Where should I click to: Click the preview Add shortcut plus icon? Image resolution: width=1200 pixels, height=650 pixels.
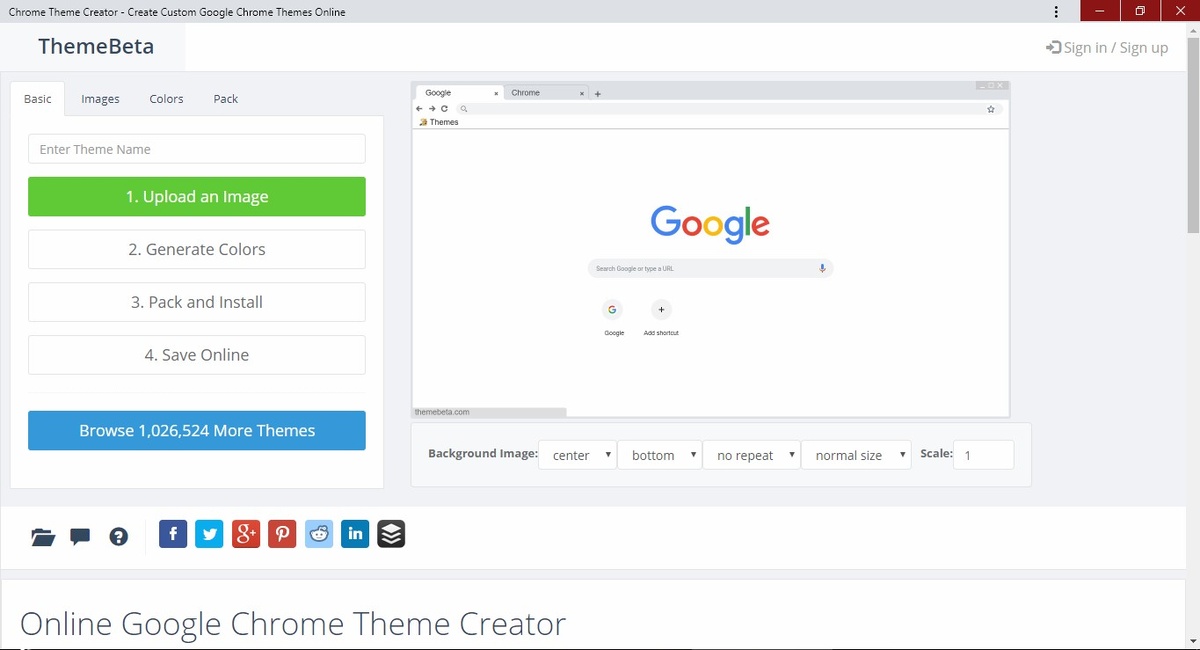661,310
